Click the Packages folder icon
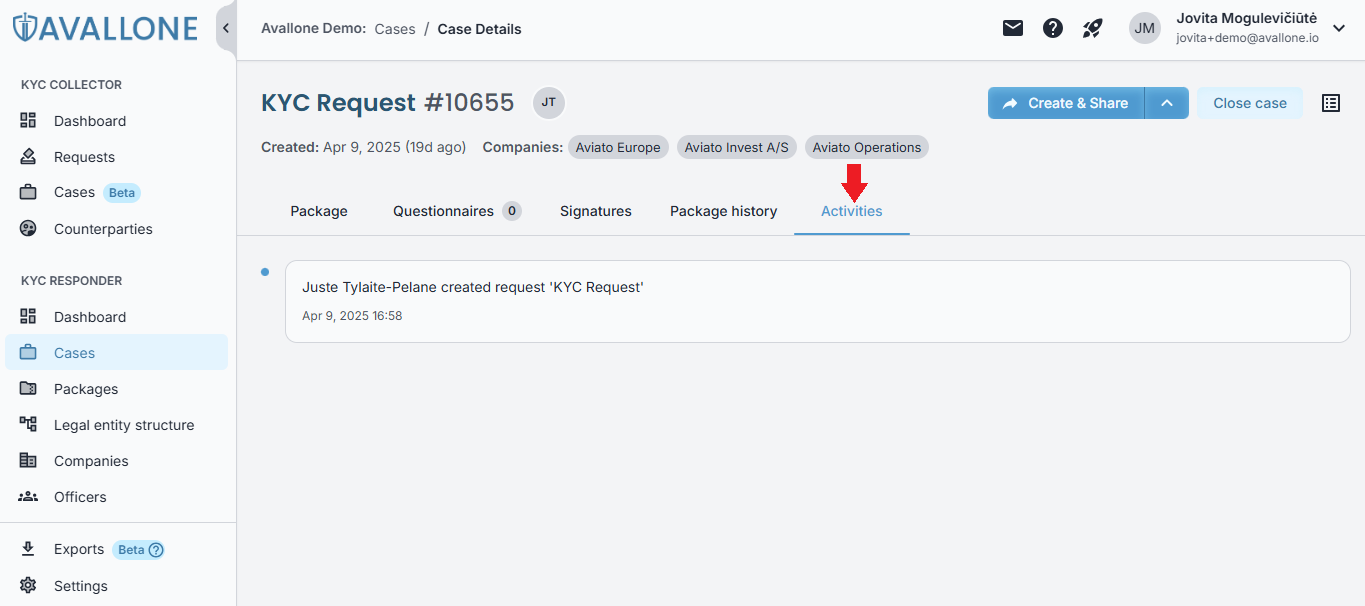The height and width of the screenshot is (606, 1365). pyautogui.click(x=28, y=389)
